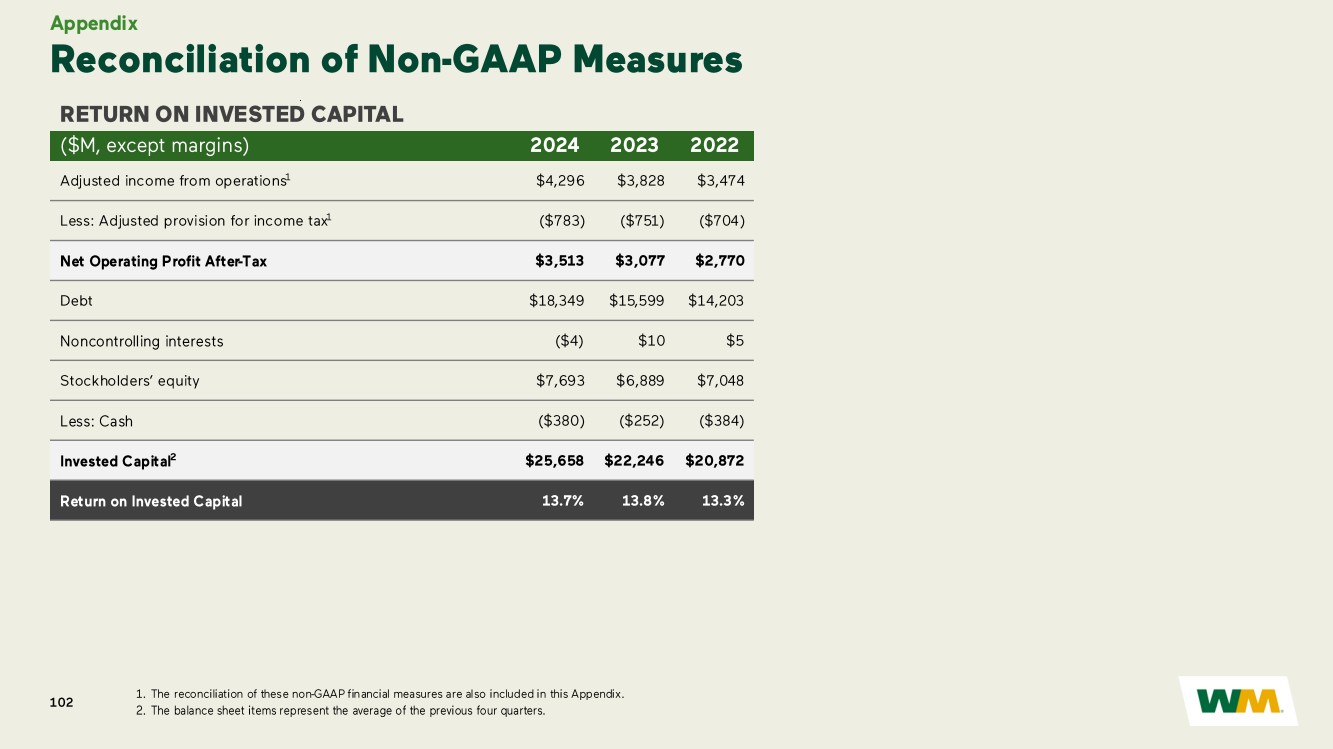Select the 2022 column header
Image resolution: width=1333 pixels, height=749 pixels.
pyautogui.click(x=714, y=145)
